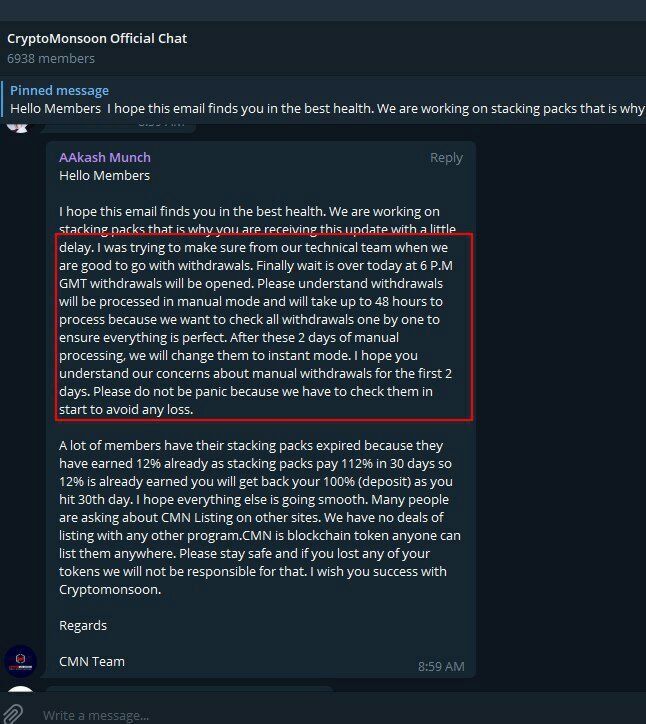View the 6938 members count
Viewport: 646px width, 724px height.
click(51, 59)
